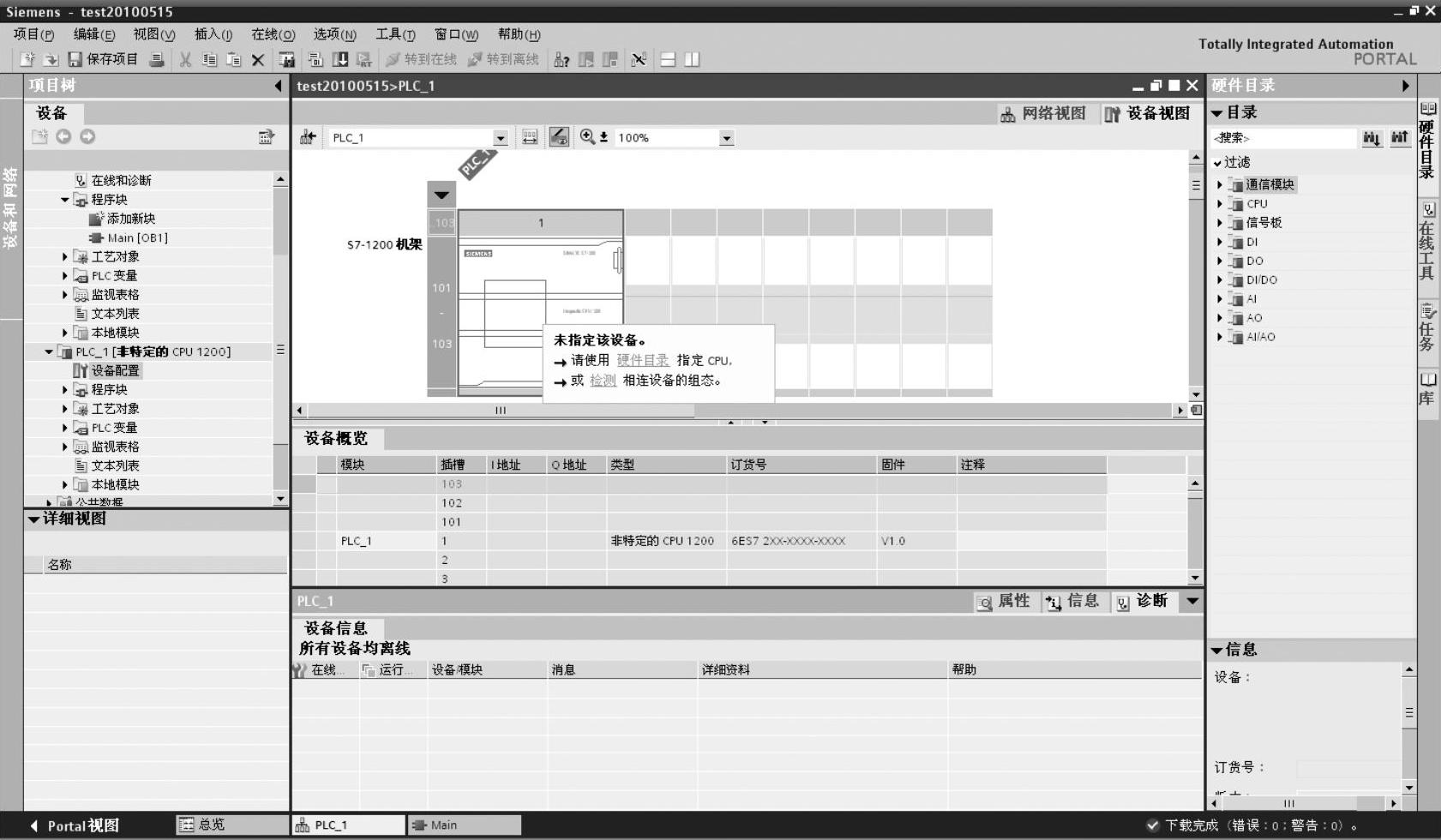Toggle the 过滤 filter checkbox
The image size is (1441, 840).
1217,162
